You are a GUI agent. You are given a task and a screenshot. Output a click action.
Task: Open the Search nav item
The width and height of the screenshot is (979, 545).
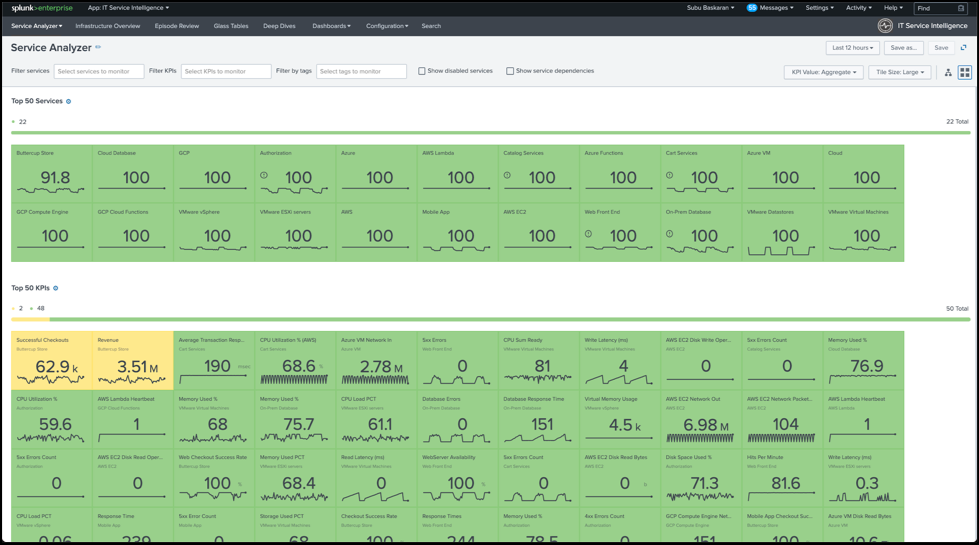pos(431,26)
